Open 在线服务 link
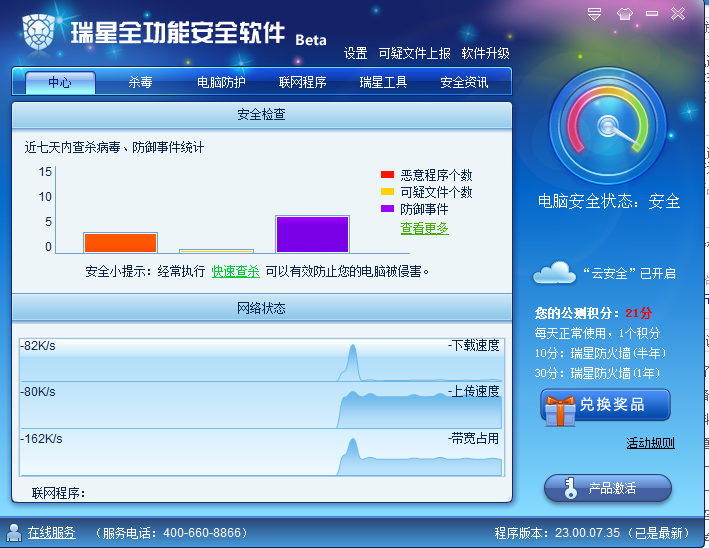Image resolution: width=709 pixels, height=548 pixels. tap(51, 533)
